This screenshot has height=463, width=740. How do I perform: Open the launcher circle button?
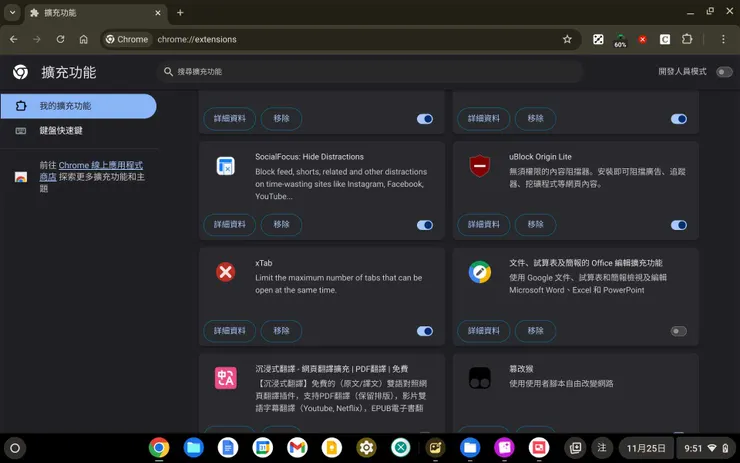[15, 448]
